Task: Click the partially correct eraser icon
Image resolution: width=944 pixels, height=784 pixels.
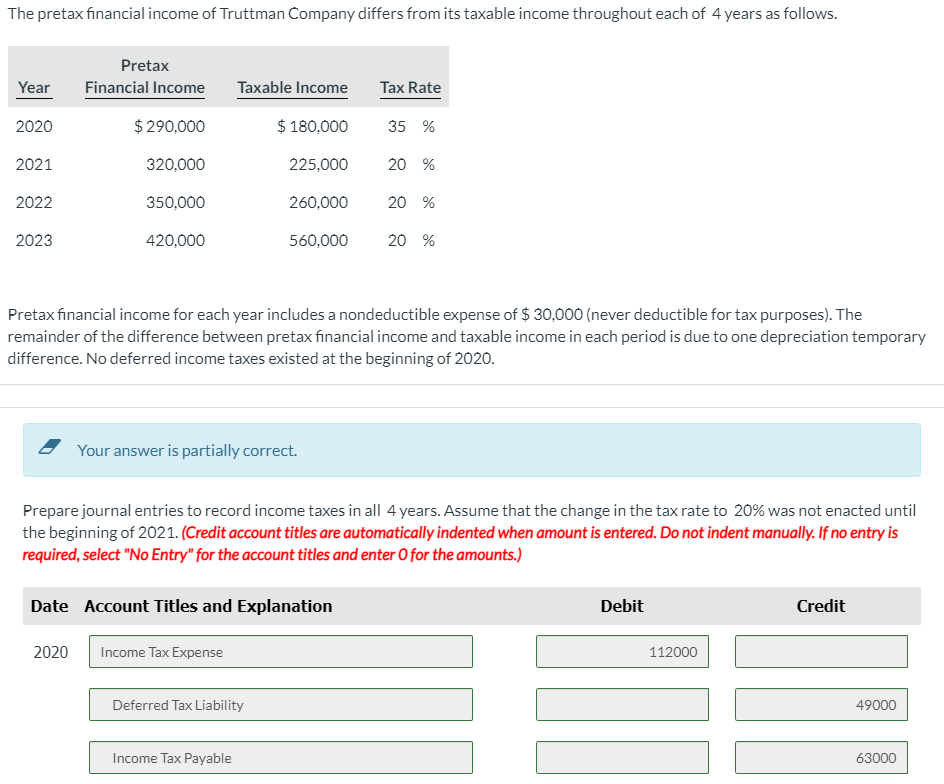Action: click(x=49, y=447)
